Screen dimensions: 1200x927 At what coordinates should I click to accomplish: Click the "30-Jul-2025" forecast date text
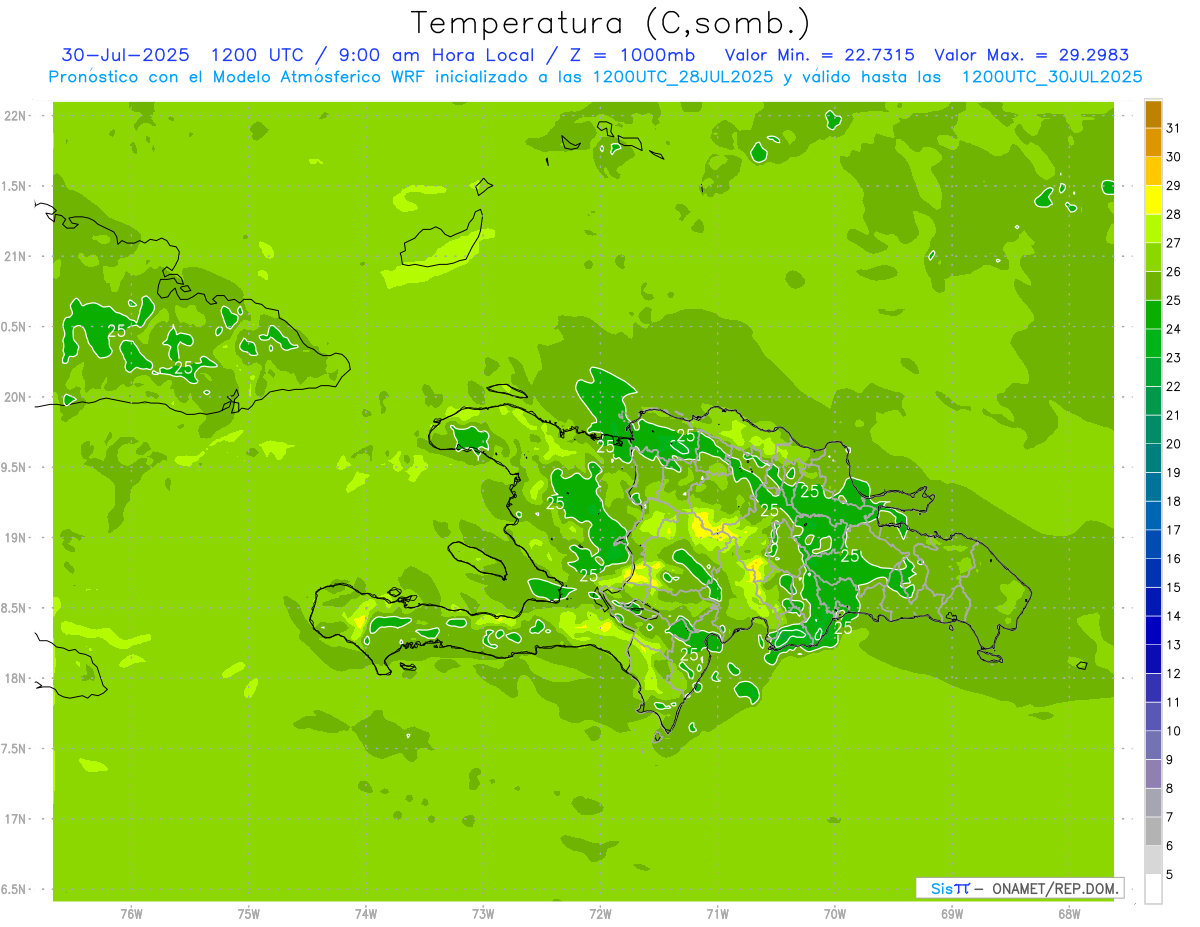click(x=124, y=55)
